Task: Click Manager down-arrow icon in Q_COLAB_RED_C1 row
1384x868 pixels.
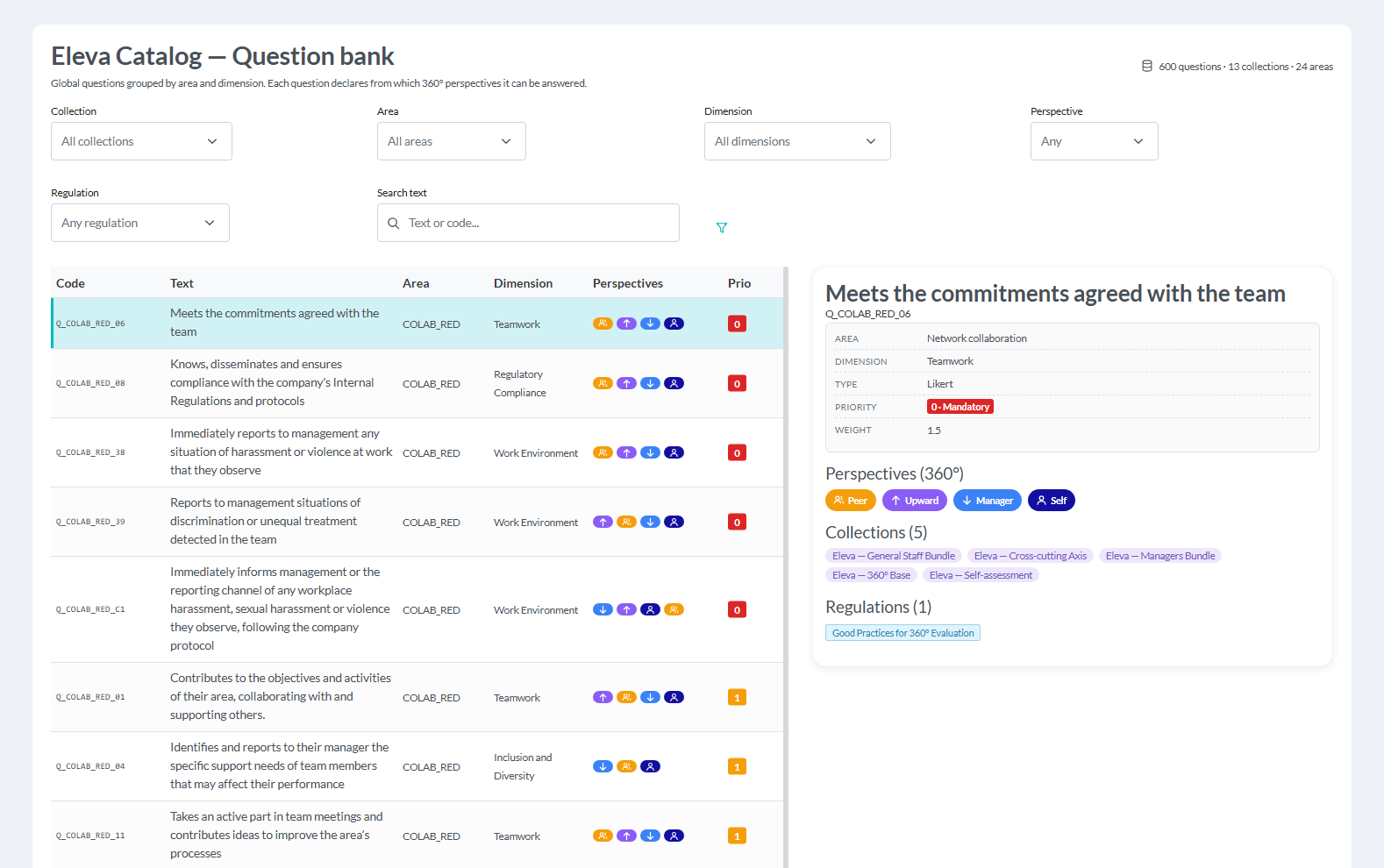Action: point(603,609)
